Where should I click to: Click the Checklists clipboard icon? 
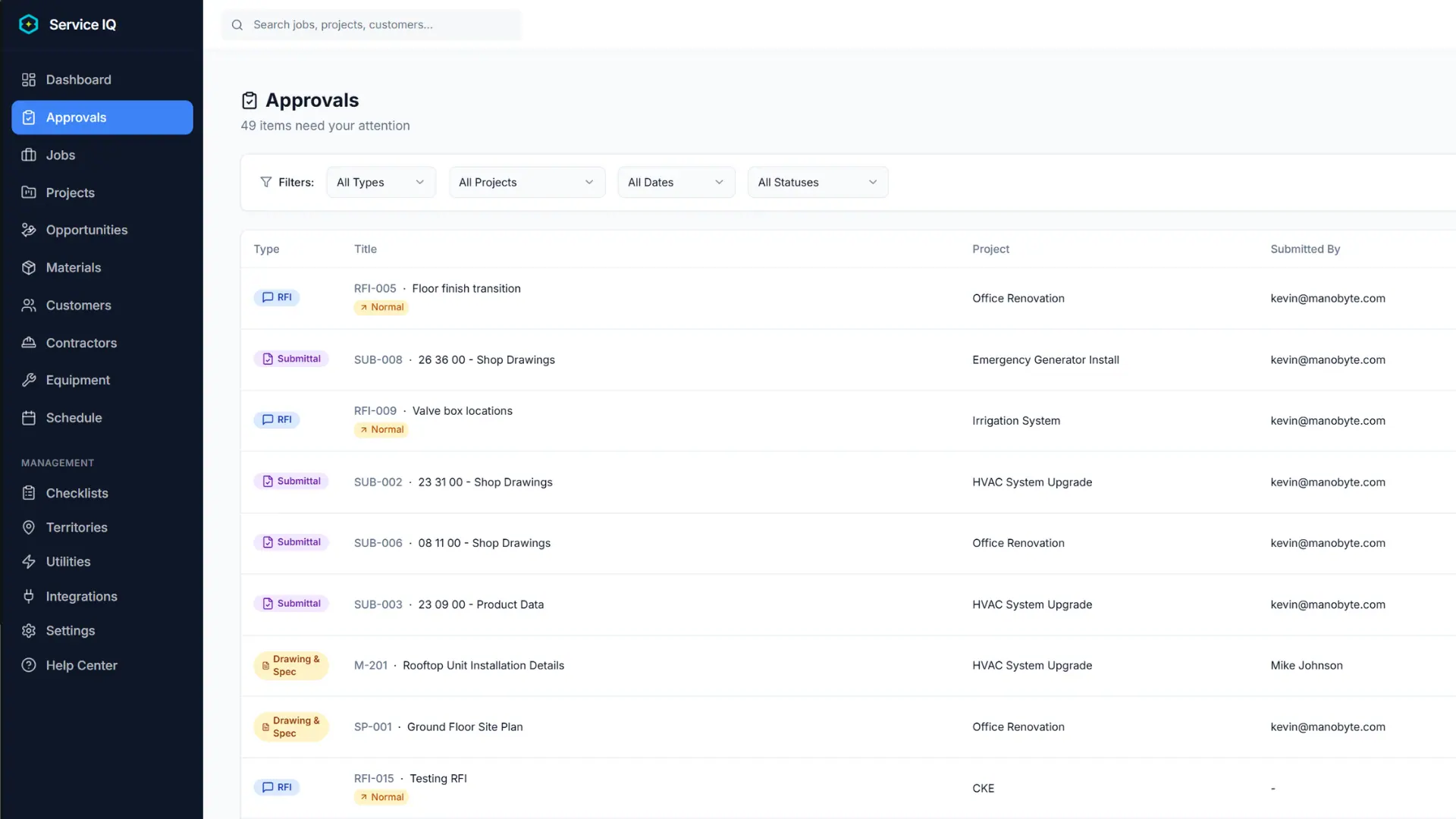tap(29, 493)
